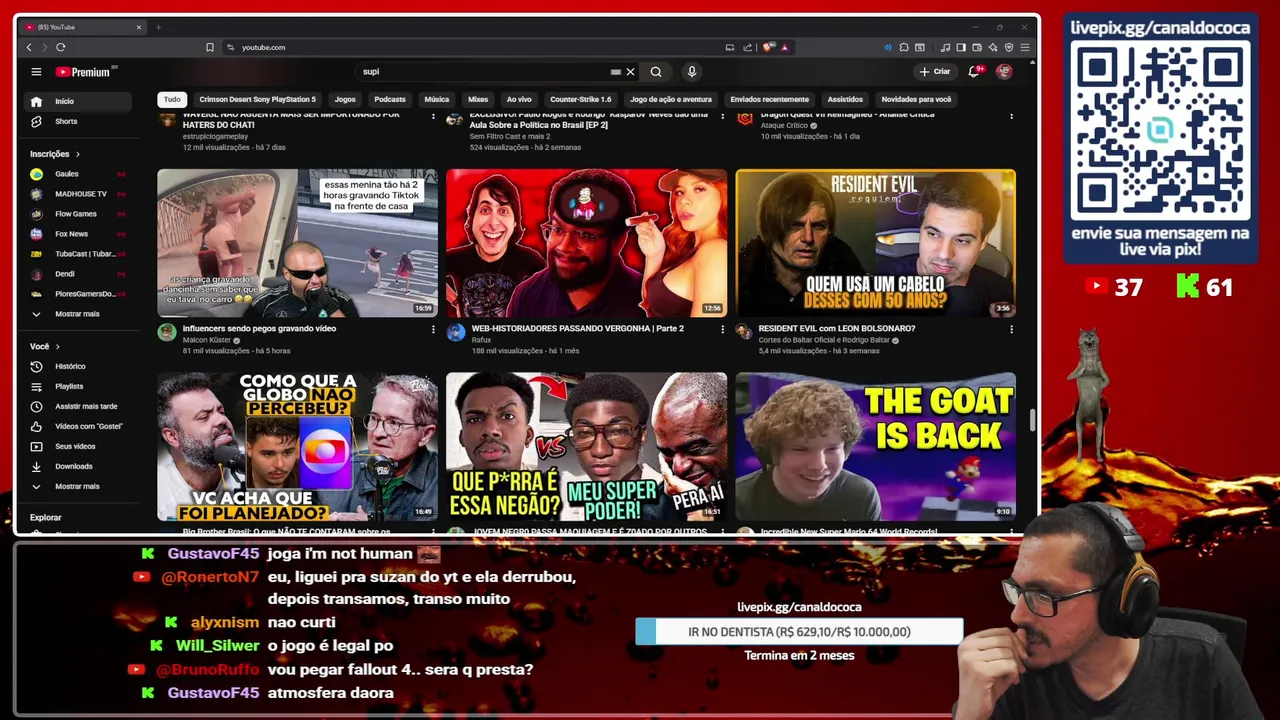Clear the search text with the X icon
Screen dimensions: 1280x720
point(630,72)
